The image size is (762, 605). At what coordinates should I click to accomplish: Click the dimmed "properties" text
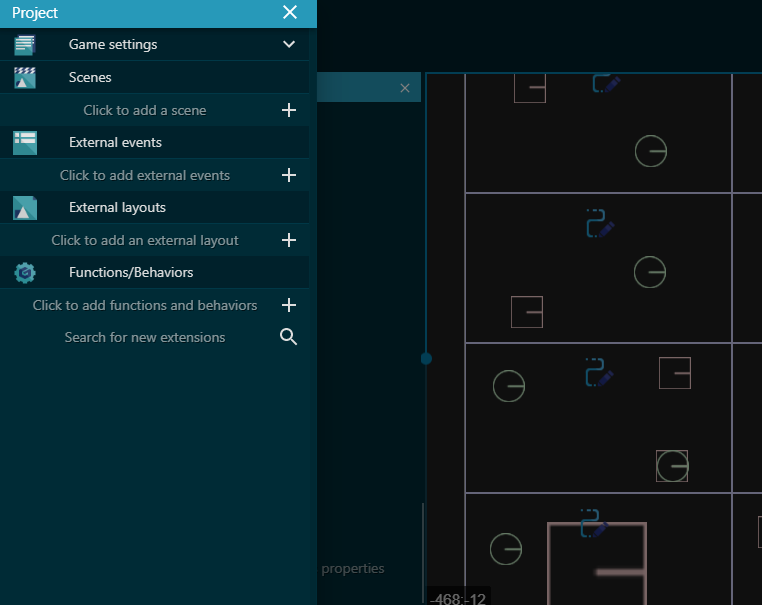click(x=353, y=569)
